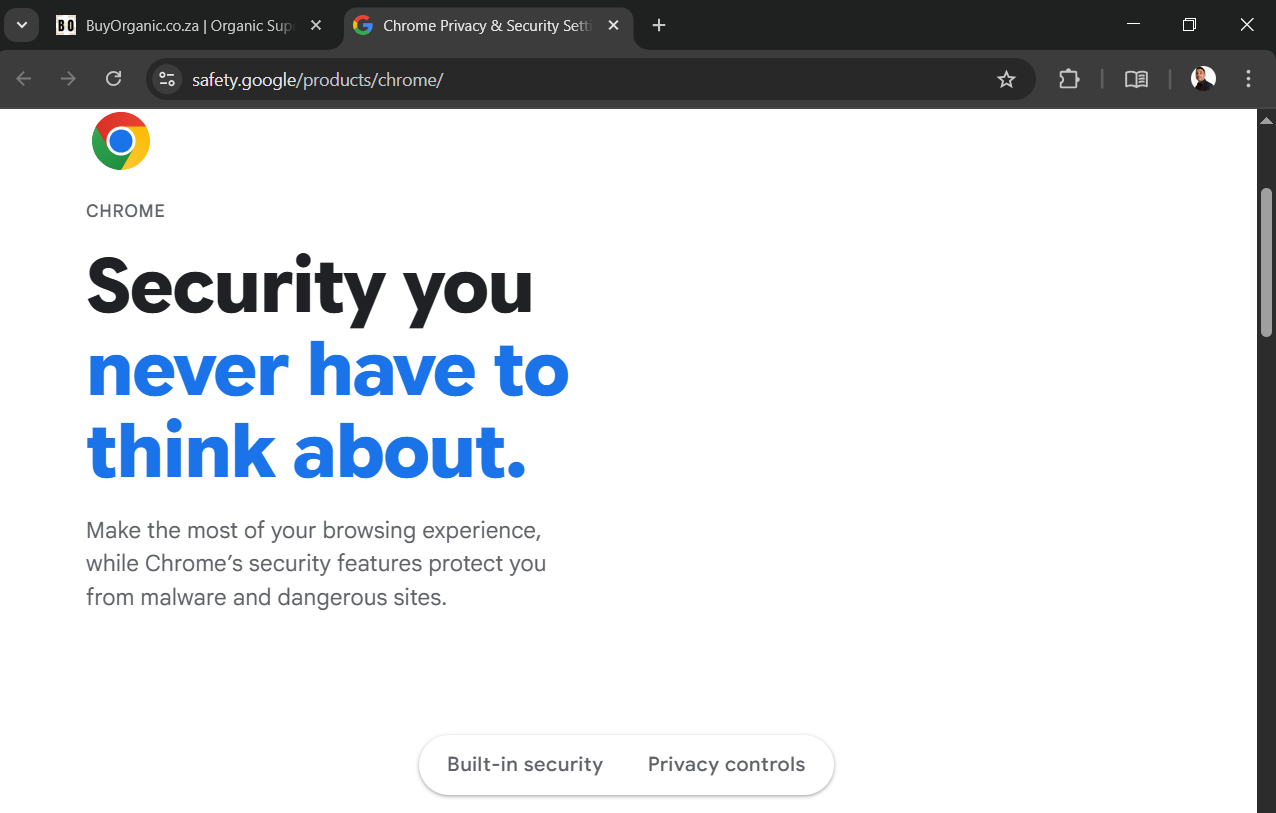
Task: Reload the page using the refresh icon
Action: pyautogui.click(x=113, y=78)
